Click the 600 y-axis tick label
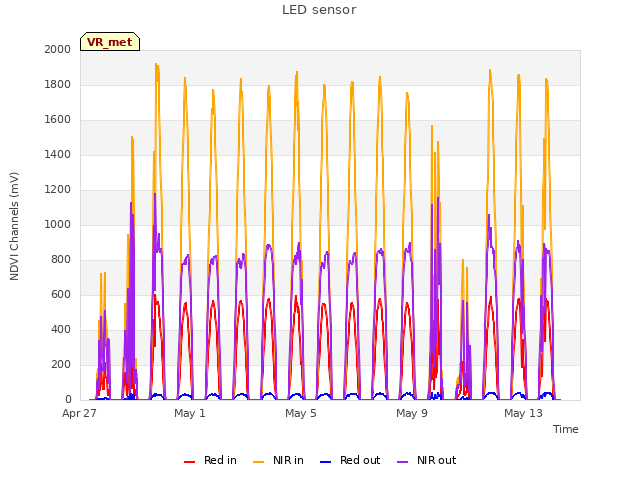The height and width of the screenshot is (480, 640). tap(61, 294)
